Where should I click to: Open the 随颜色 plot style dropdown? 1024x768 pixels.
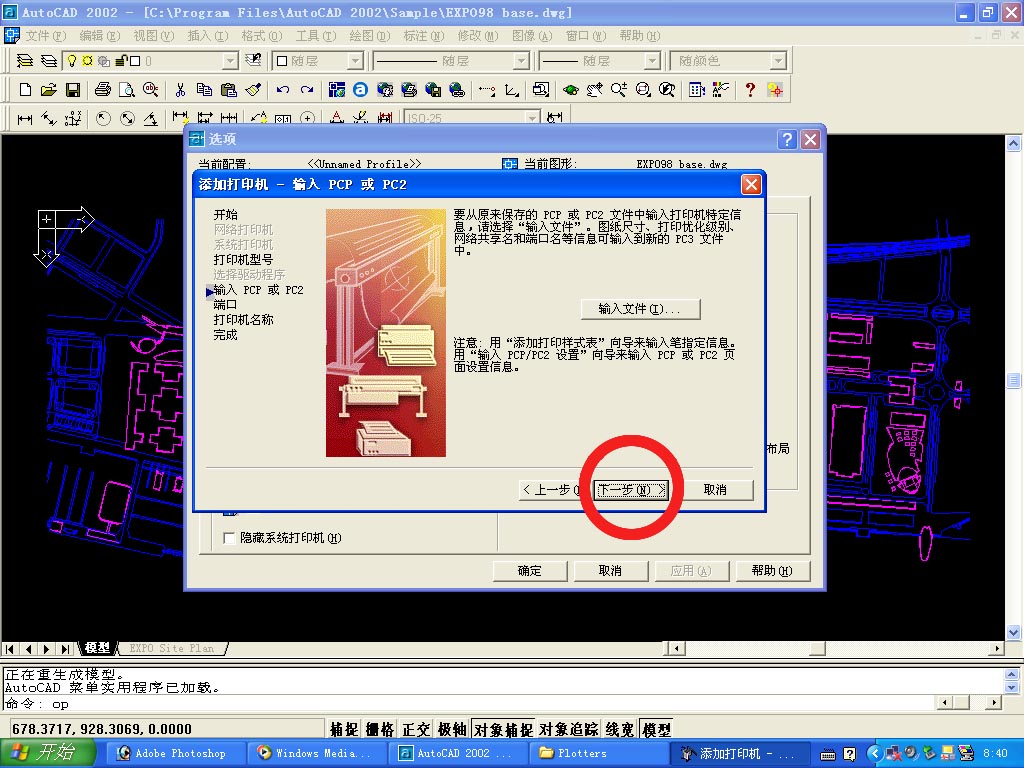[x=777, y=61]
